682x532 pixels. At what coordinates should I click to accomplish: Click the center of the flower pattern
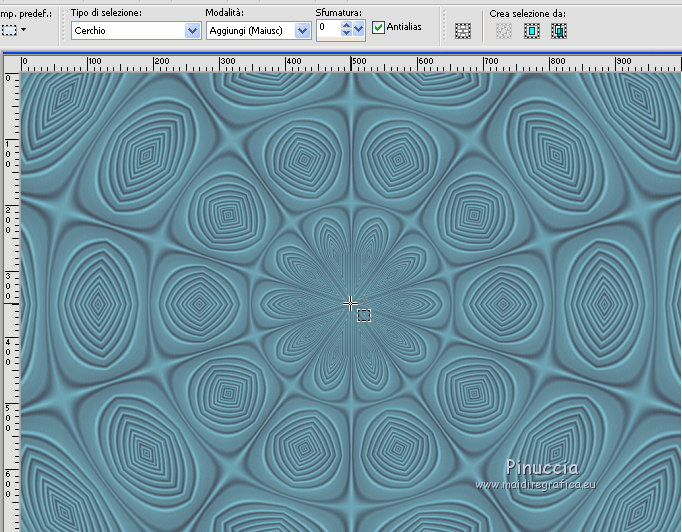click(x=351, y=303)
